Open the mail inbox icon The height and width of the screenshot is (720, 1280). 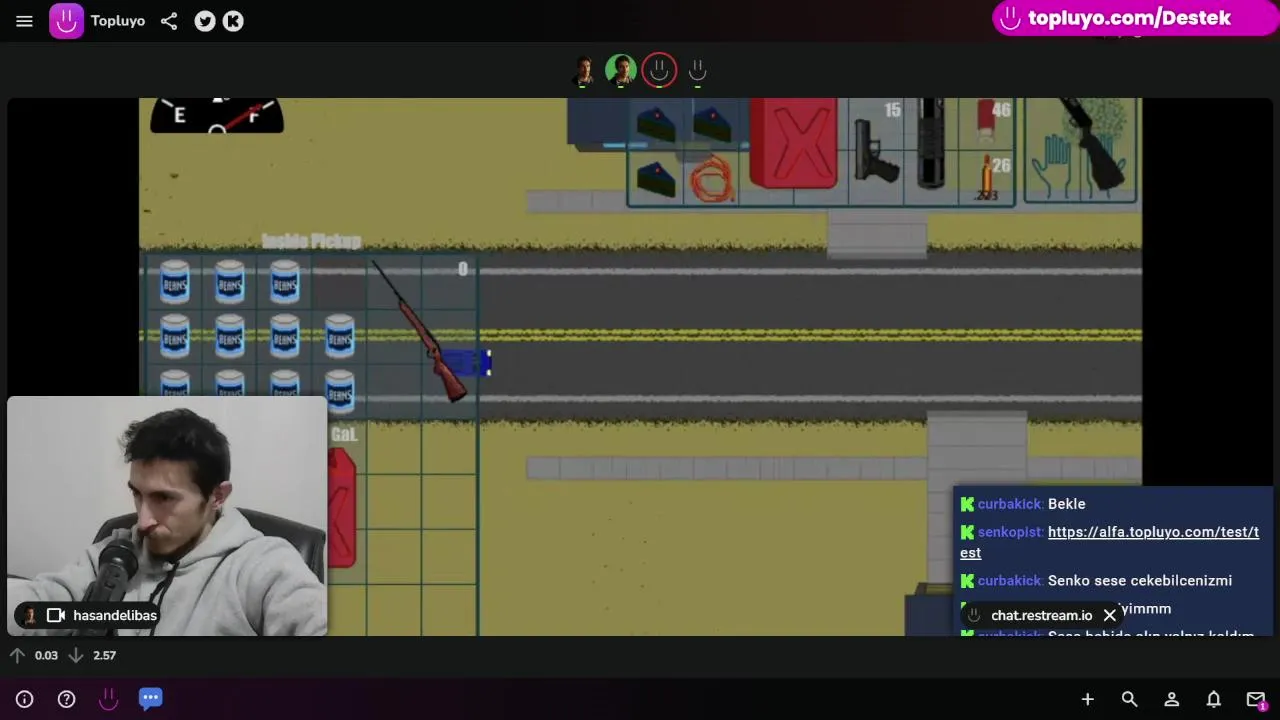pyautogui.click(x=1256, y=699)
